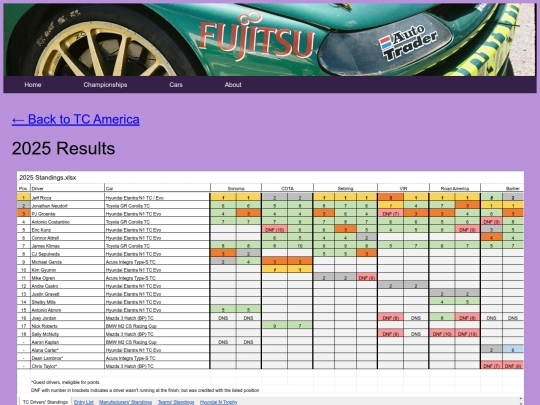
Task: Click the Fujitsu race car banner image
Action: click(270, 39)
